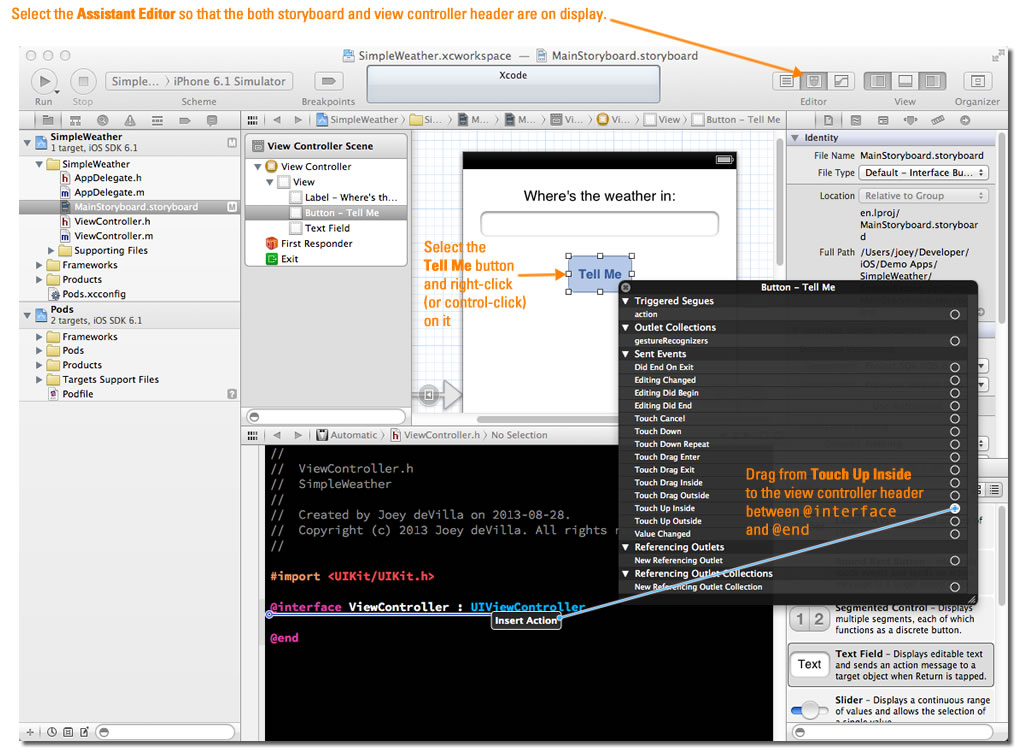Open the Issue navigator warning icon
Viewport: 1024px width, 756px height.
point(130,120)
